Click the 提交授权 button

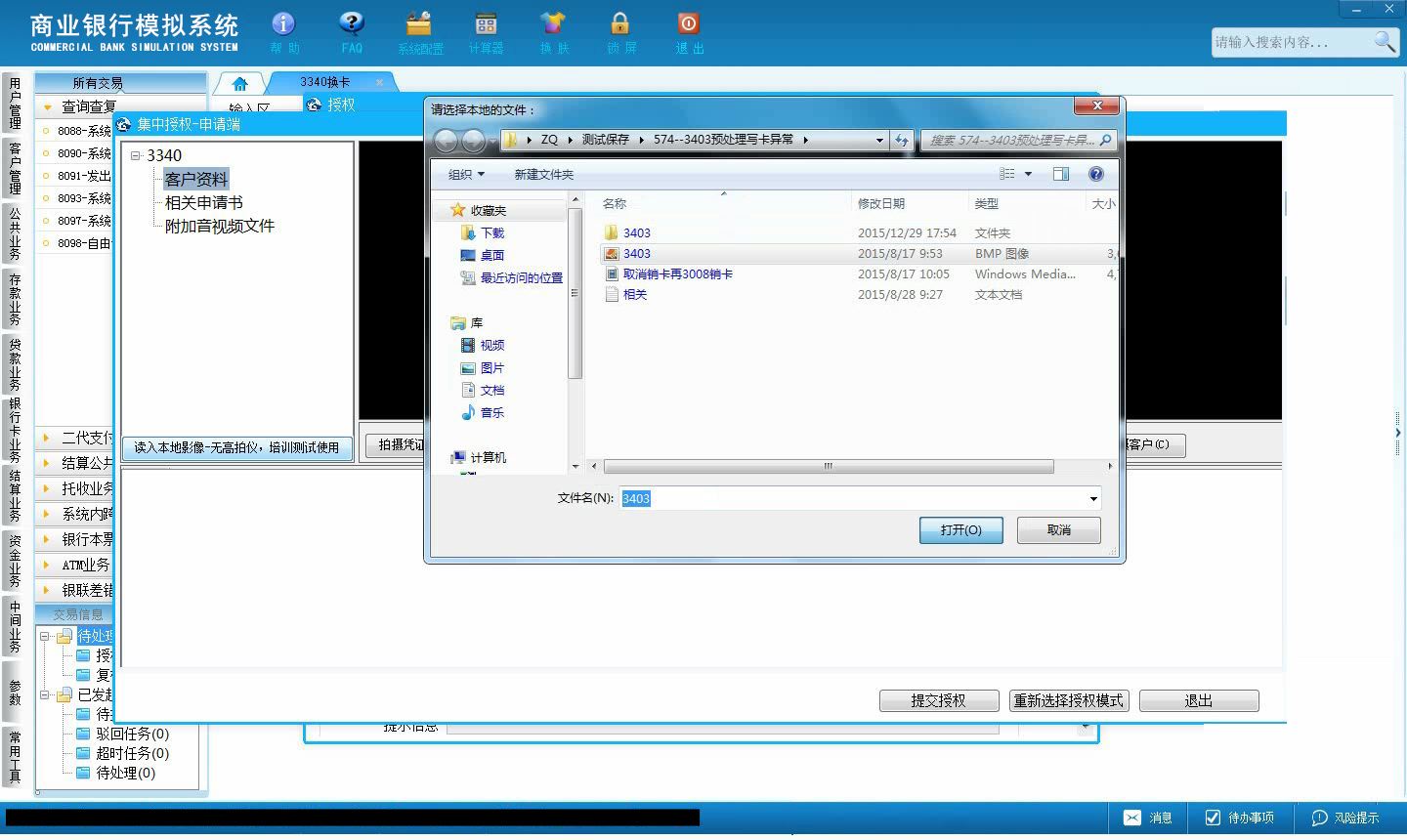939,701
